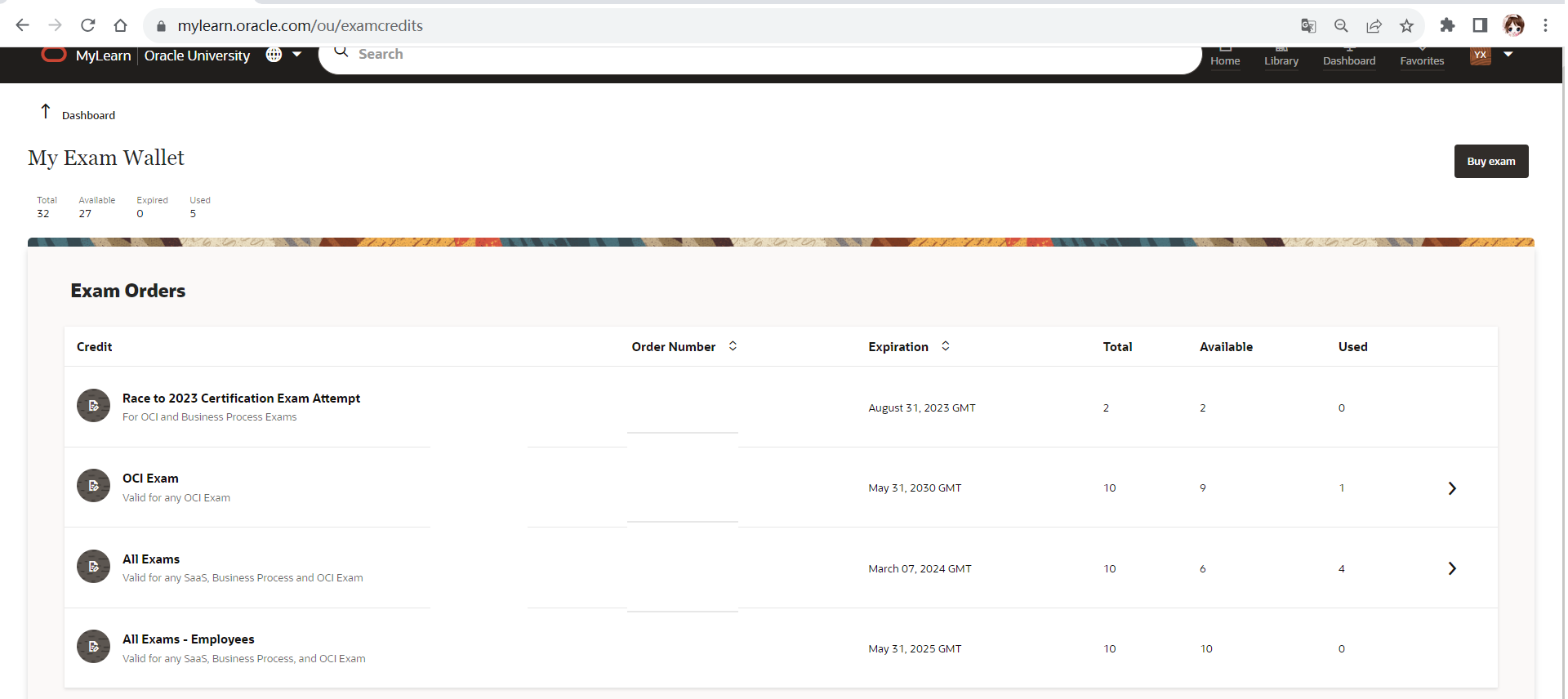
Task: Click the Credit column header
Action: point(95,347)
